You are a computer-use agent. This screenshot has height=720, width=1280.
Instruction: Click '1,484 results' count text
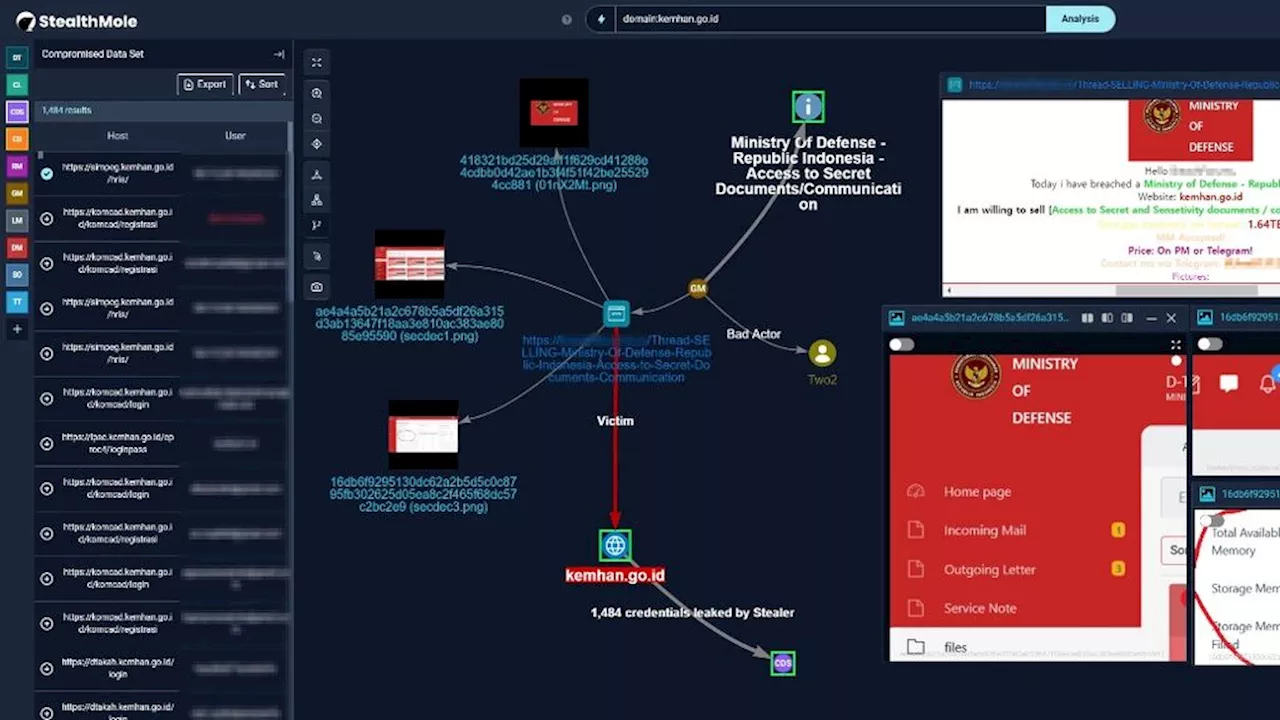point(66,110)
